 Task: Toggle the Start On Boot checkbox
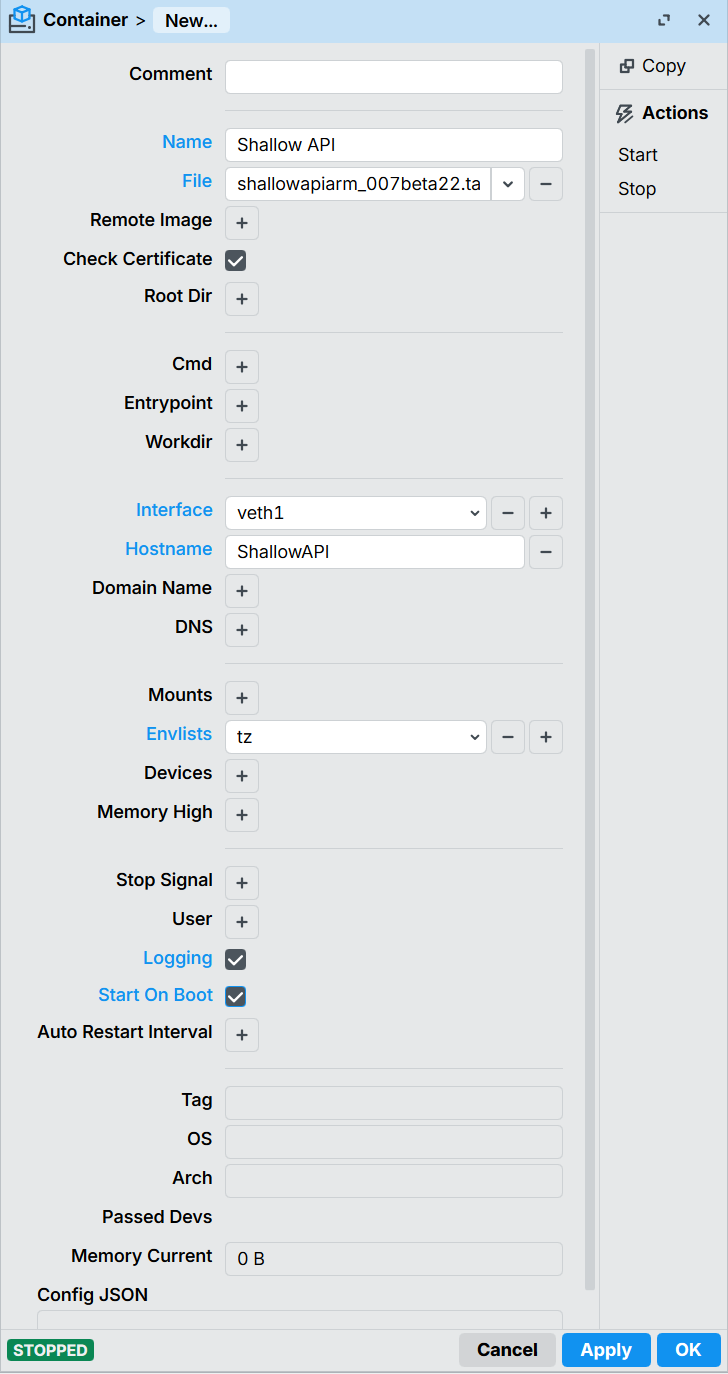tap(236, 996)
